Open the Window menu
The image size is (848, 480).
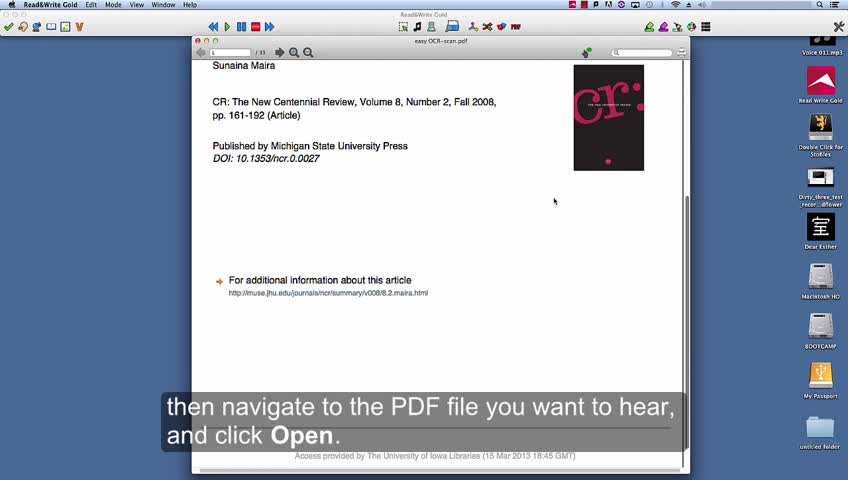click(163, 4)
